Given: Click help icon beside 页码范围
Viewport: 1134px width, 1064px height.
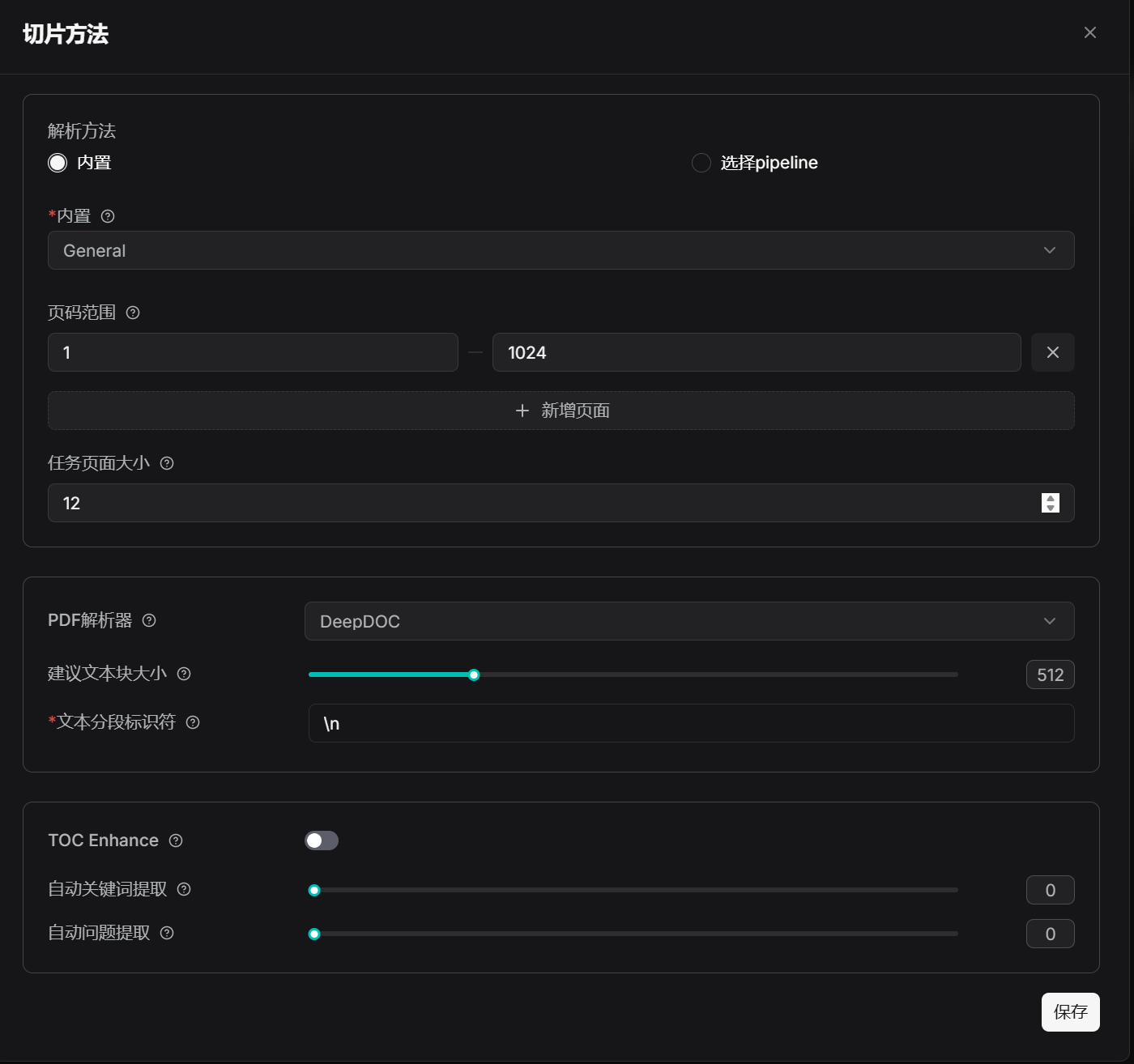Looking at the screenshot, I should (x=133, y=313).
